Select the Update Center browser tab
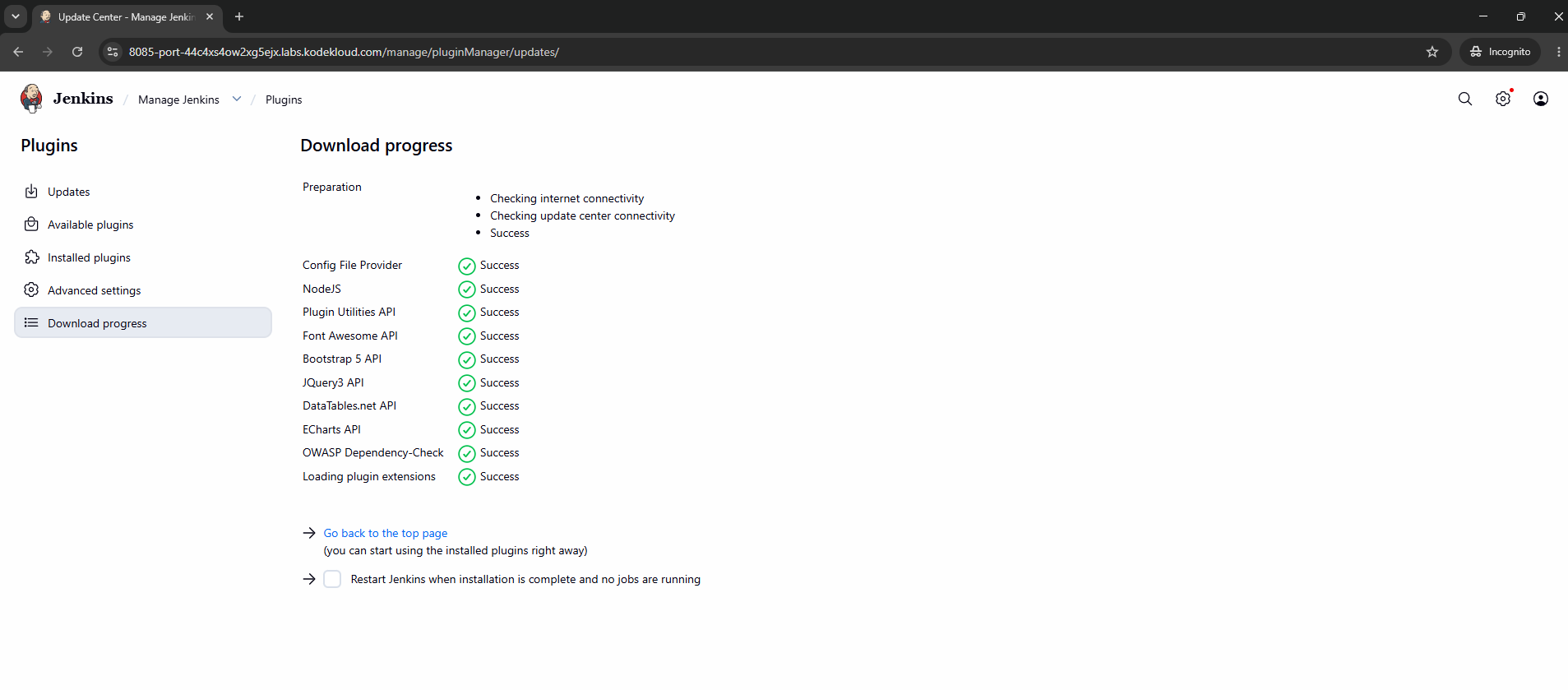 coord(127,17)
